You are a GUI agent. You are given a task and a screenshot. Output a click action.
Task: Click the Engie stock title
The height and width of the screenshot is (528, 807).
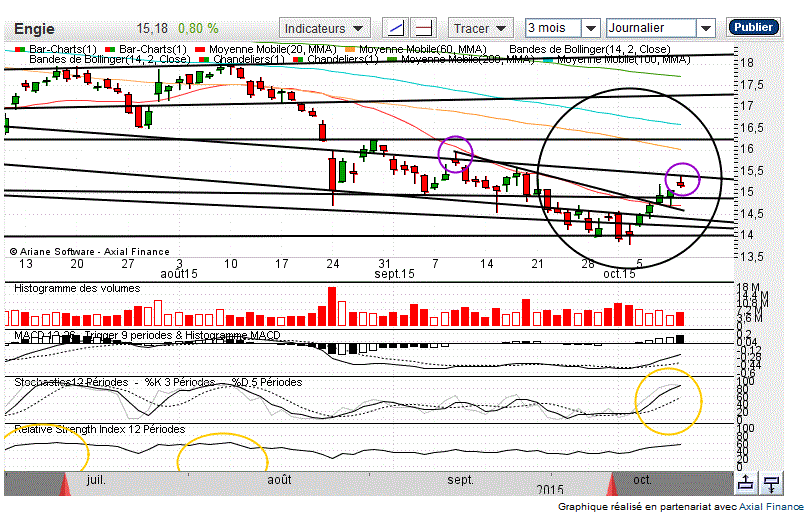click(34, 29)
